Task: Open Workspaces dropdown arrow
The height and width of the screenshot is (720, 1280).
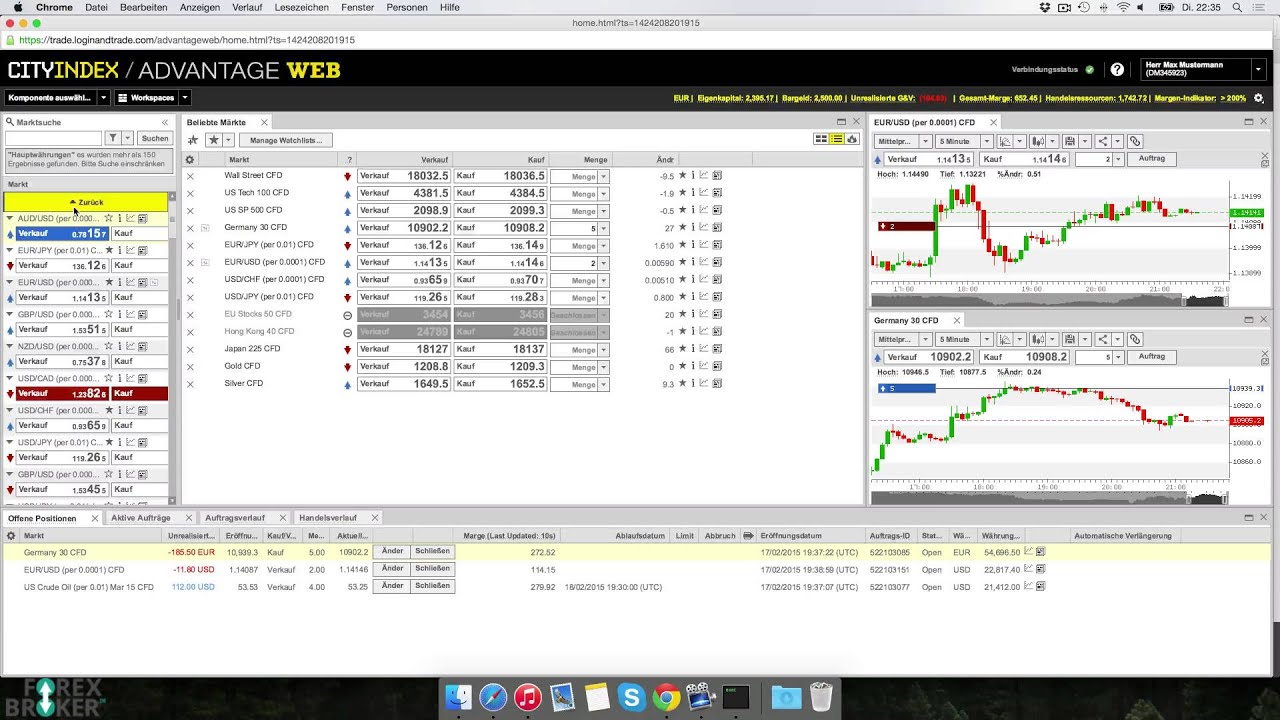Action: pos(185,98)
